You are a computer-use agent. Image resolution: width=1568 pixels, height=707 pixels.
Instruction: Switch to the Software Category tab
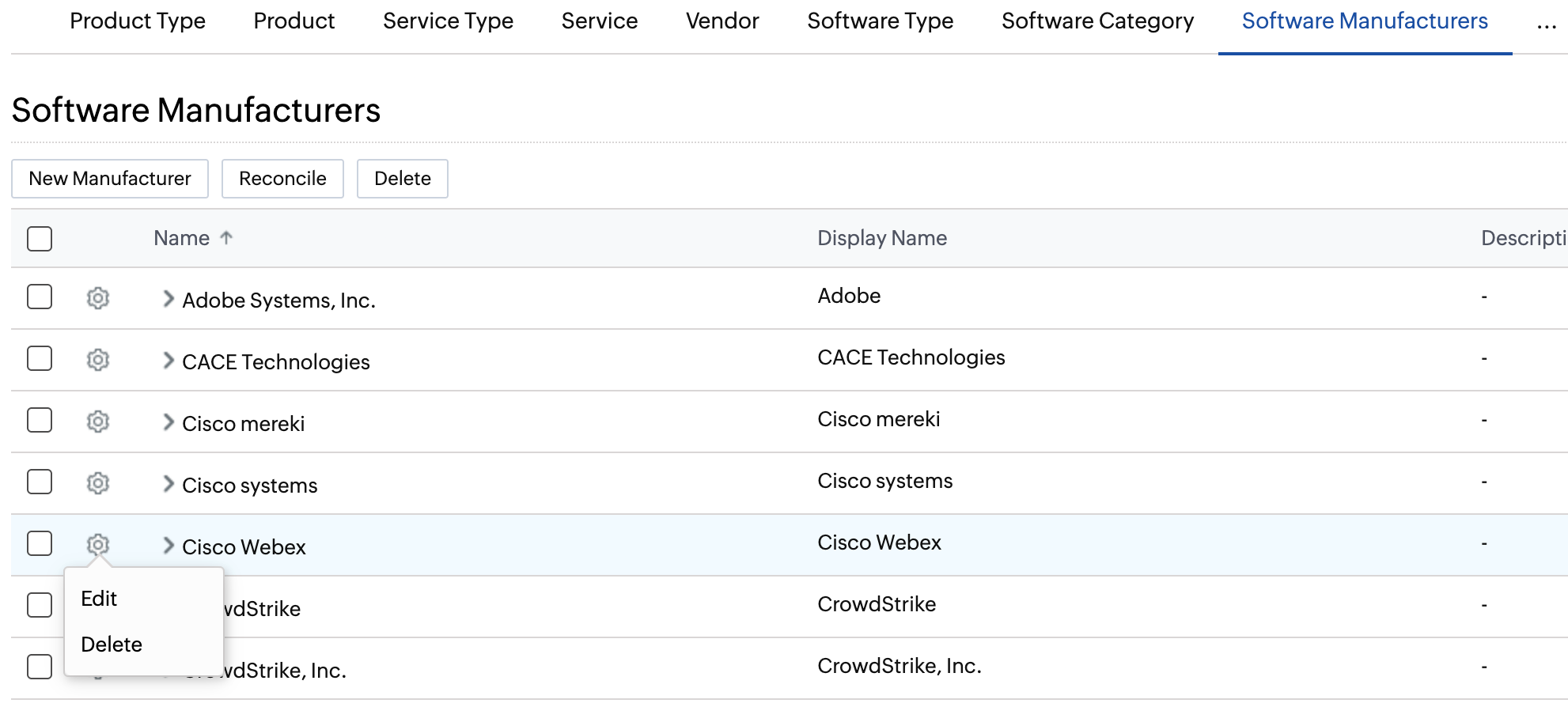coord(1097,21)
